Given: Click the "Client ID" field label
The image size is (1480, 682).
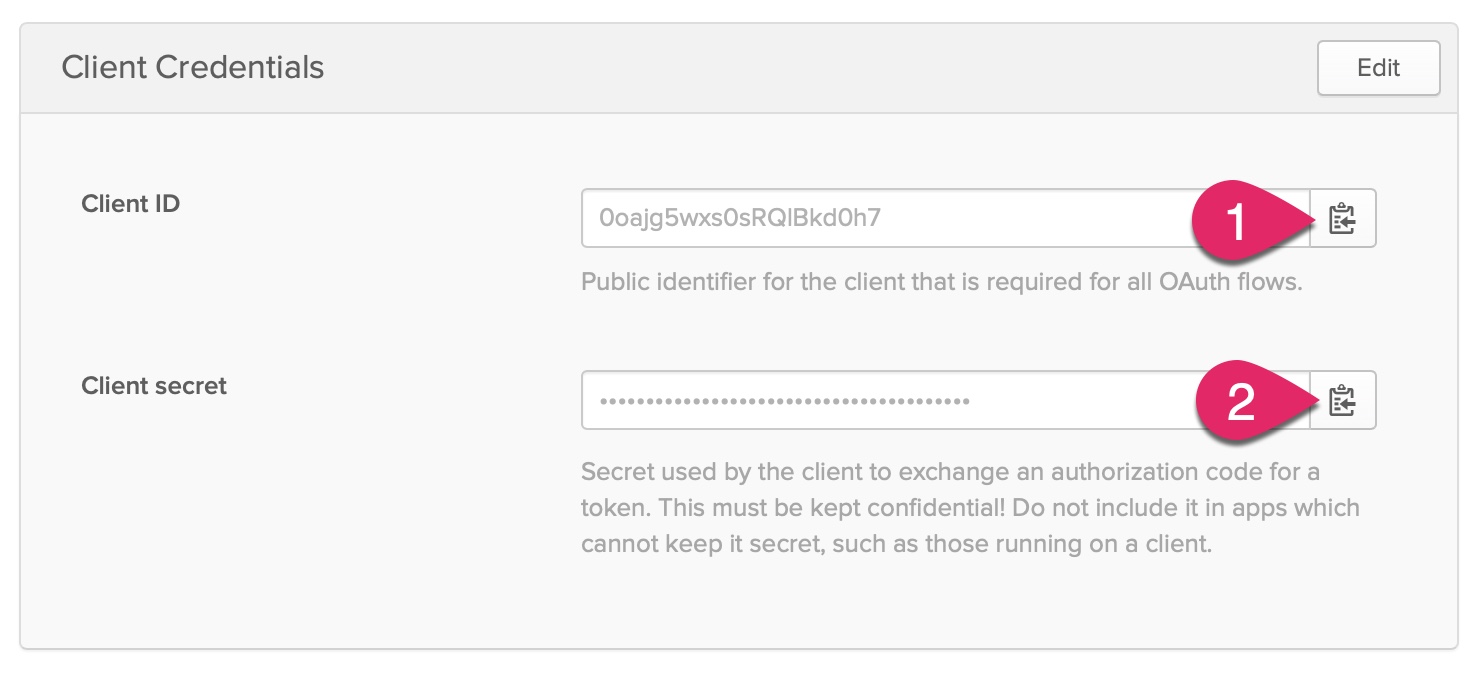Looking at the screenshot, I should click(x=130, y=204).
